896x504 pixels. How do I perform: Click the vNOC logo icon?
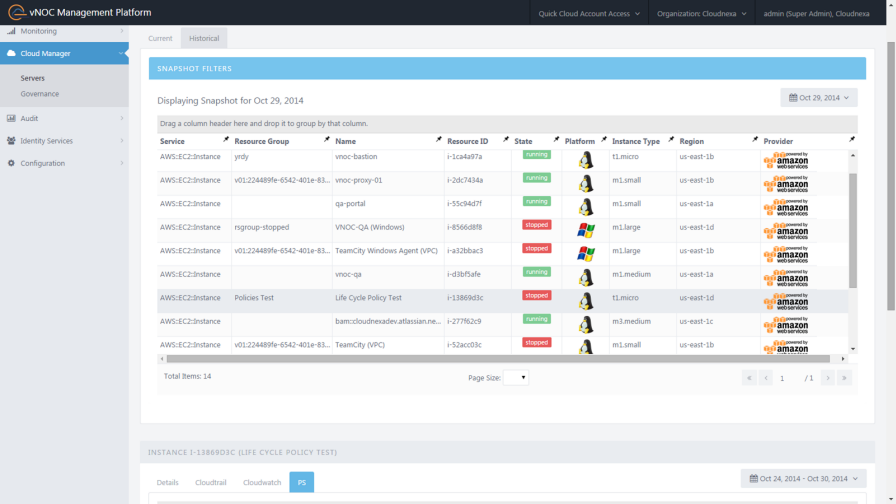pos(14,12)
